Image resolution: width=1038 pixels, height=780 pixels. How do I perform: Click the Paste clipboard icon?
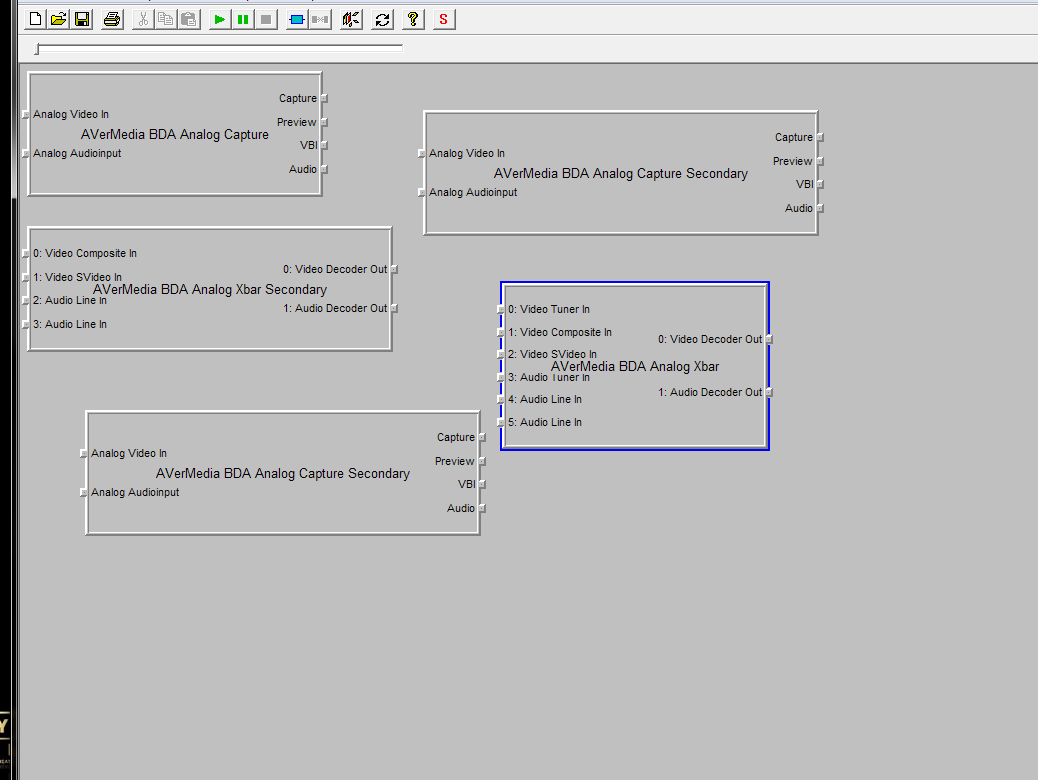pyautogui.click(x=189, y=19)
